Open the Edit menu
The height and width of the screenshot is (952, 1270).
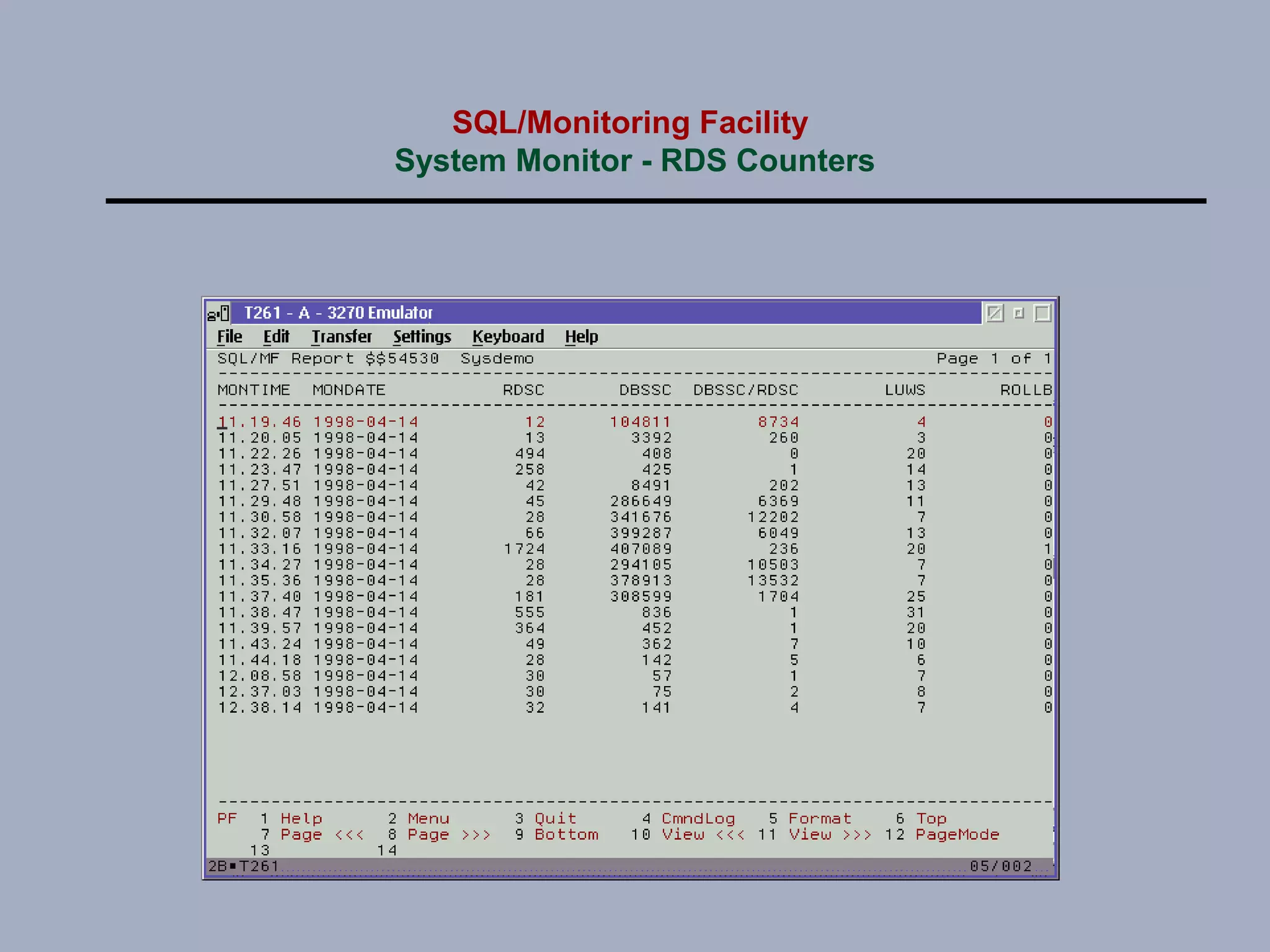tap(276, 337)
